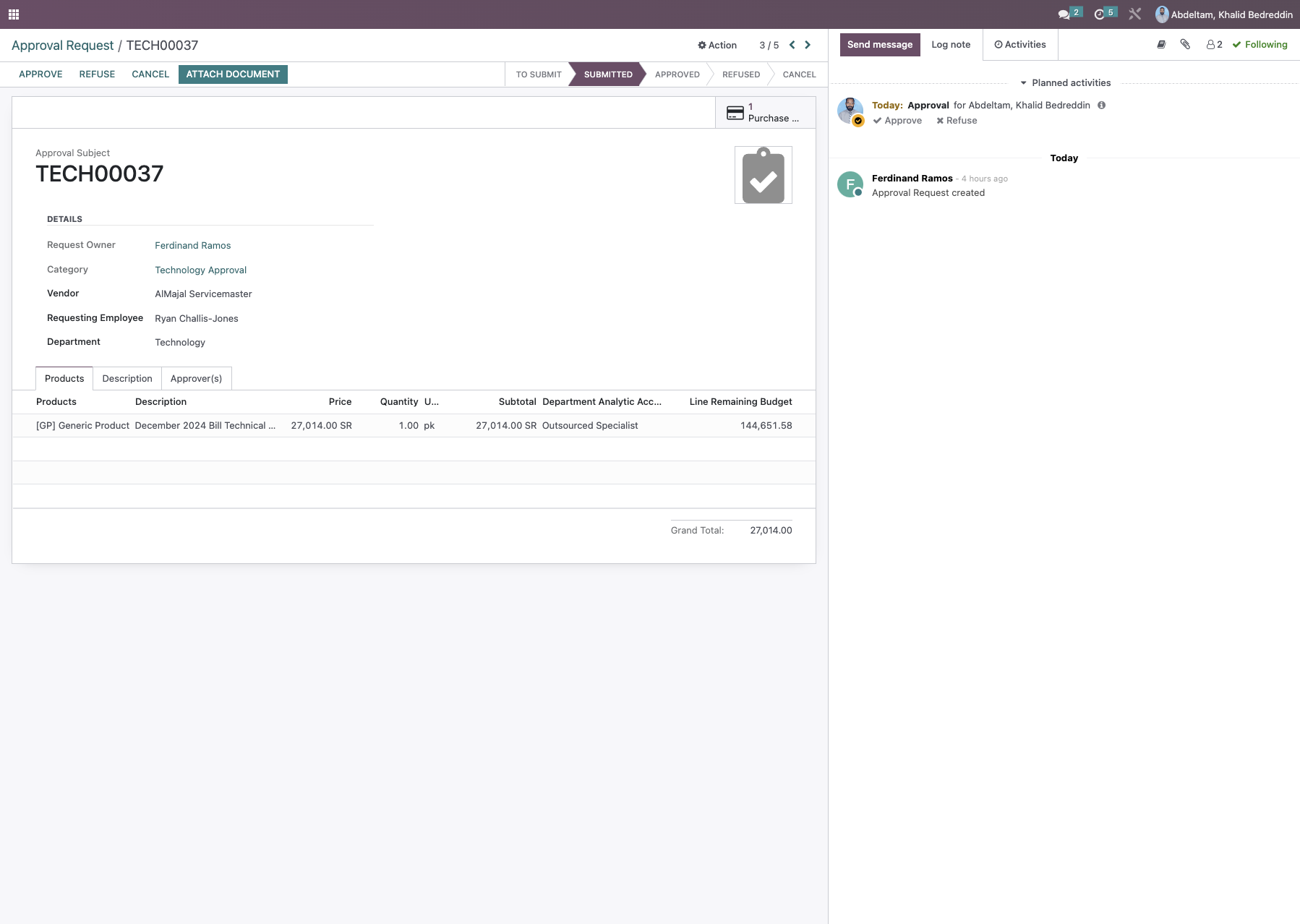The image size is (1300, 924).
Task: Click the APPROVE button
Action: pos(40,74)
